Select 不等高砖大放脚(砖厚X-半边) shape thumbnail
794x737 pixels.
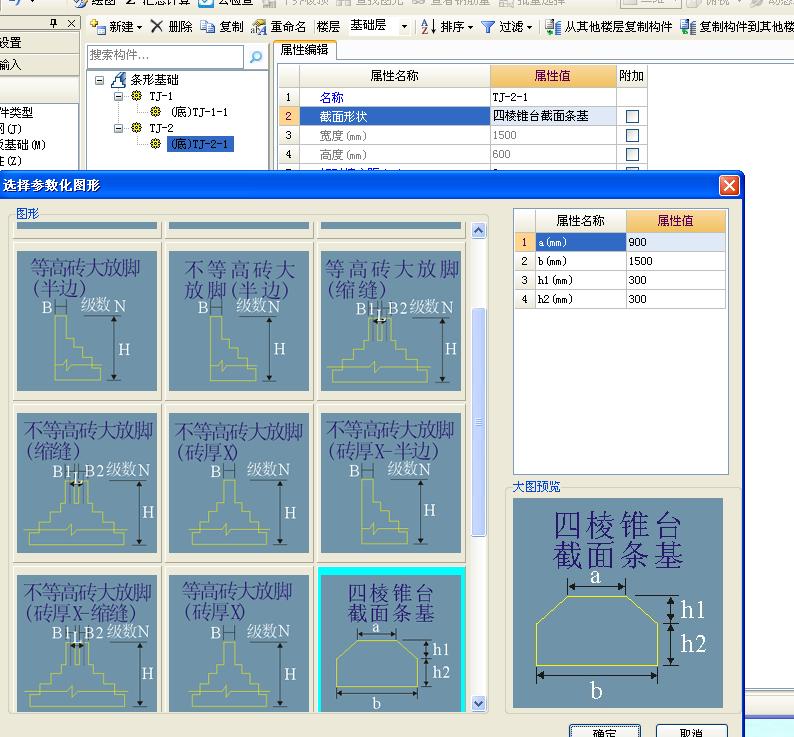tap(391, 483)
